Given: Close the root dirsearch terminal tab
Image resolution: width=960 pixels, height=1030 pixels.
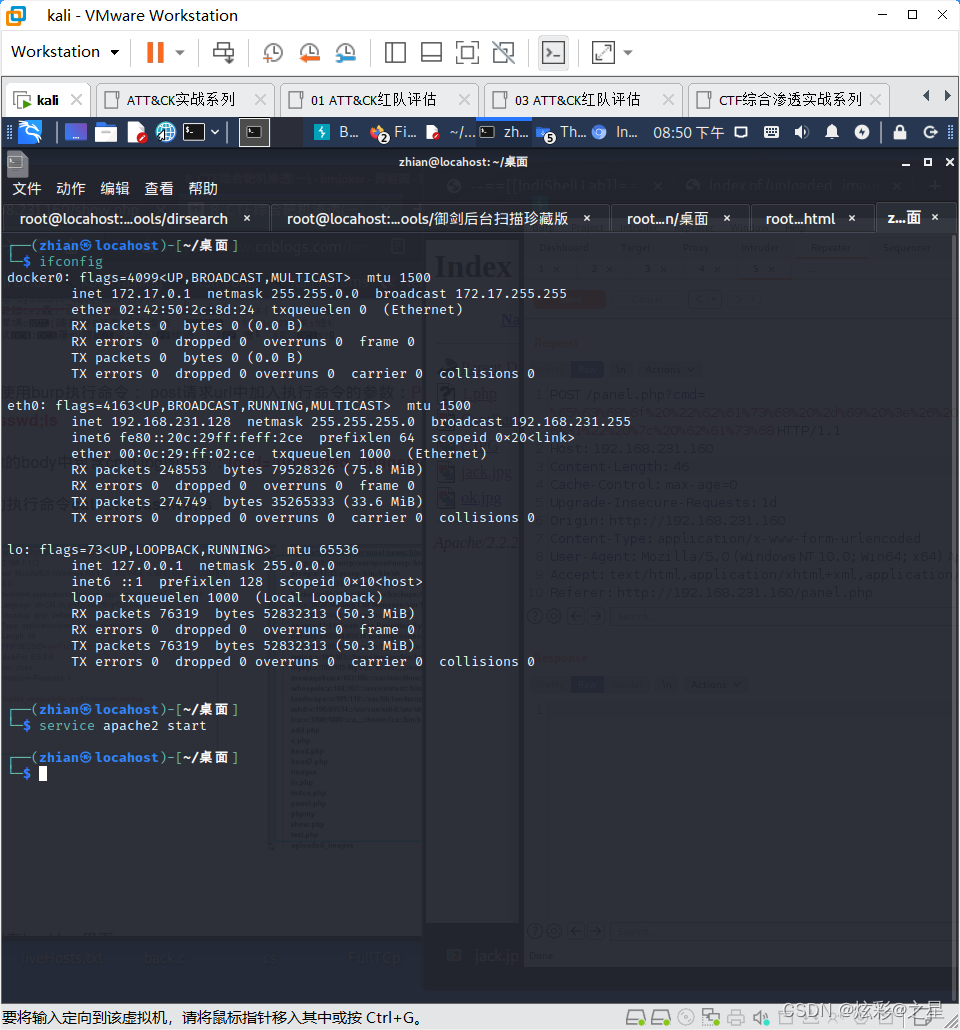Looking at the screenshot, I should pyautogui.click(x=247, y=218).
